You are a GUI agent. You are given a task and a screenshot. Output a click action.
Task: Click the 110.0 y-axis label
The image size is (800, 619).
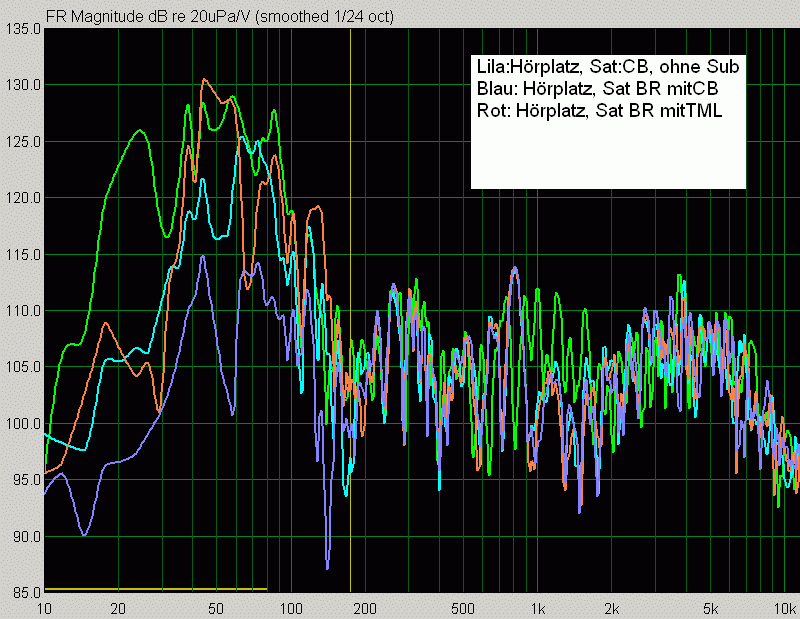point(23,311)
